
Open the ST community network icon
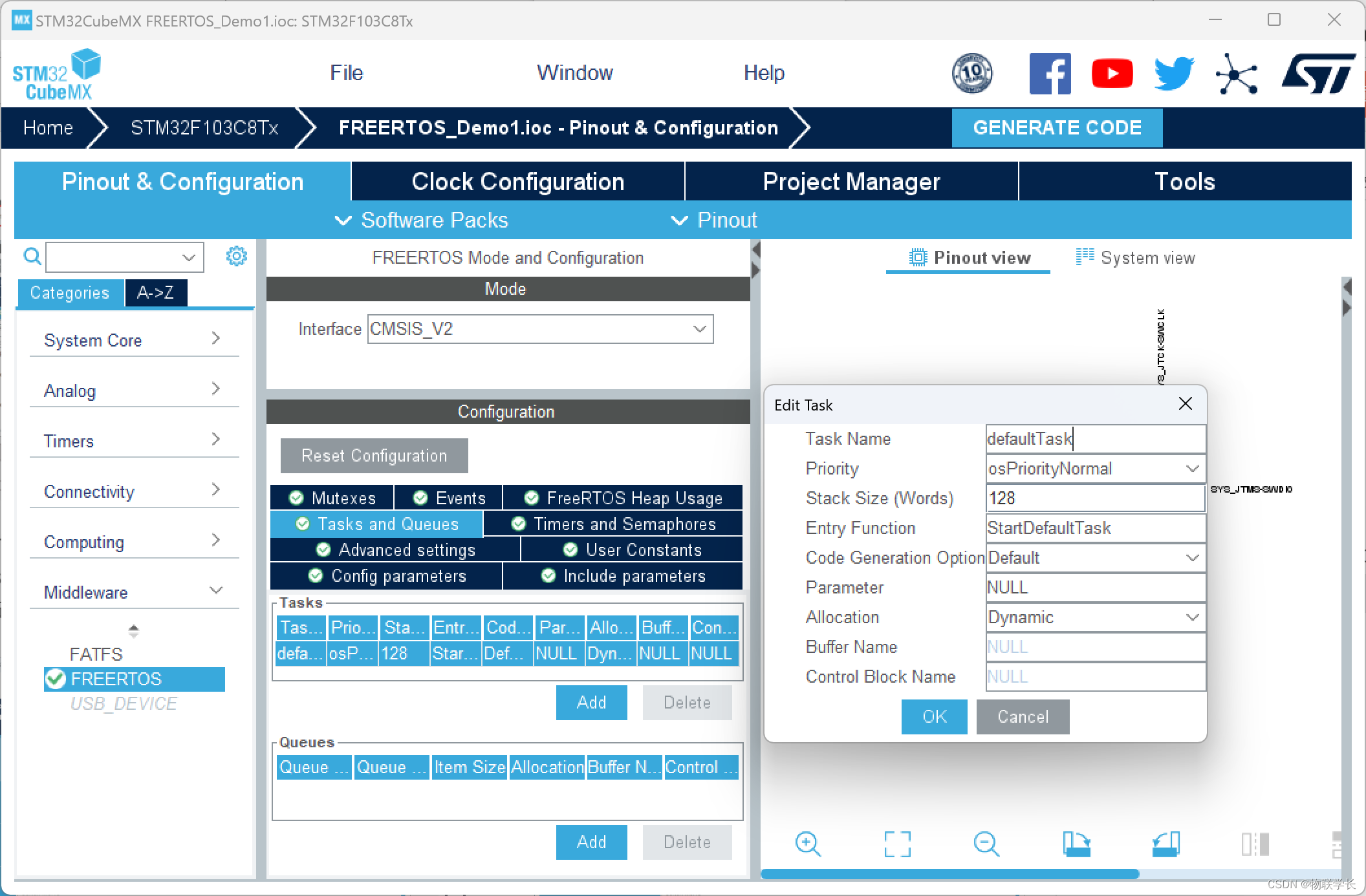[x=1236, y=74]
